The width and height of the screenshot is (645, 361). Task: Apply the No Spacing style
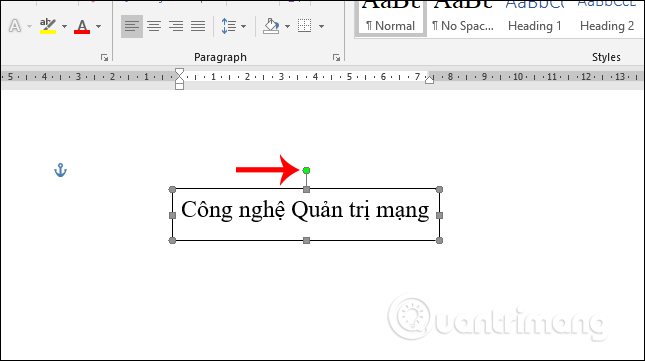463,19
